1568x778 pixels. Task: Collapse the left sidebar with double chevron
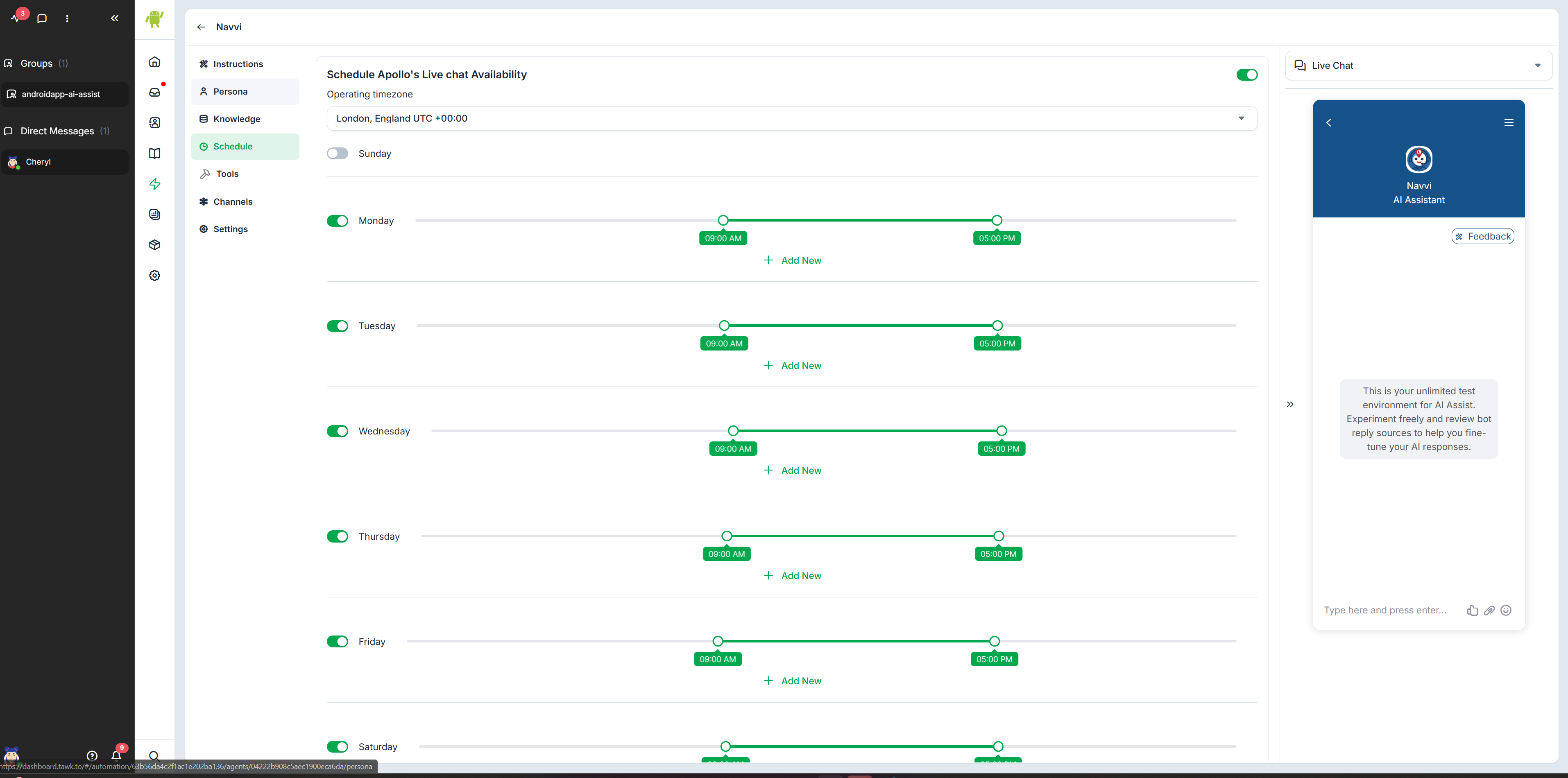click(114, 18)
